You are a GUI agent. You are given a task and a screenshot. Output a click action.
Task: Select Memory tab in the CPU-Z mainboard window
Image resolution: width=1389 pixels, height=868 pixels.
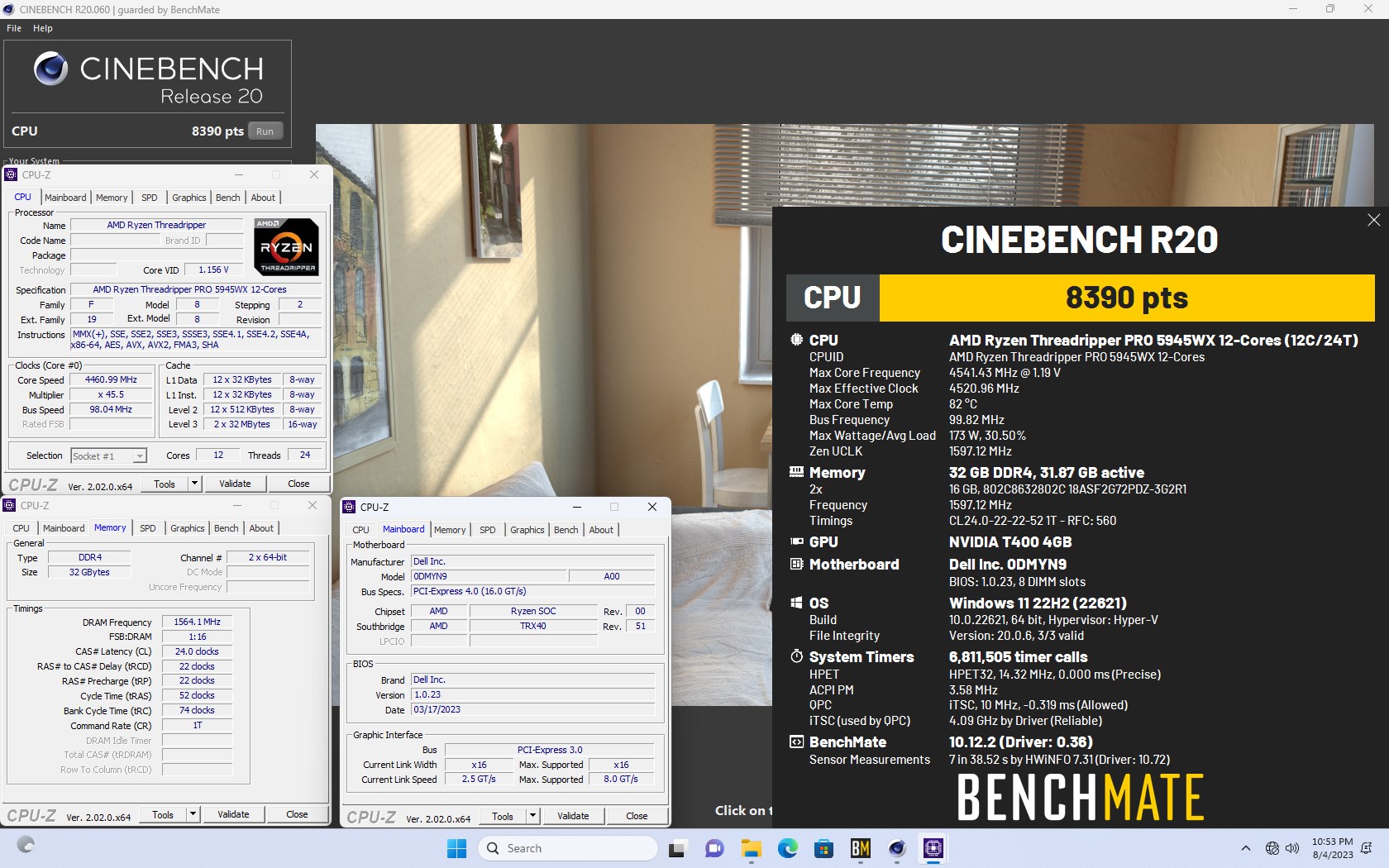(450, 530)
